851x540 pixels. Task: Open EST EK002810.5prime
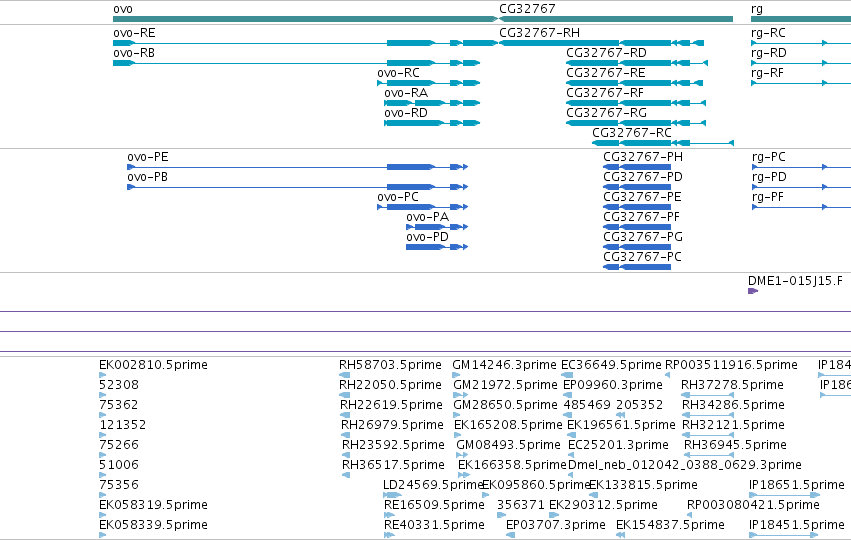153,365
